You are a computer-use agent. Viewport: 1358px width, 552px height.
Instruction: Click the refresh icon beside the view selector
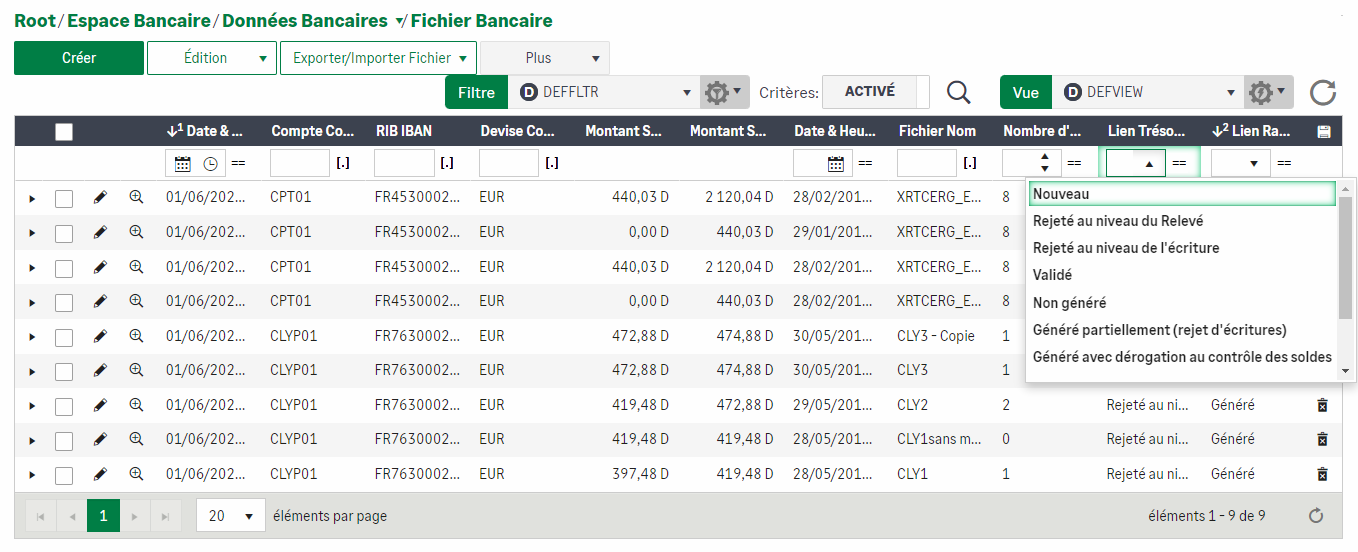[1323, 92]
